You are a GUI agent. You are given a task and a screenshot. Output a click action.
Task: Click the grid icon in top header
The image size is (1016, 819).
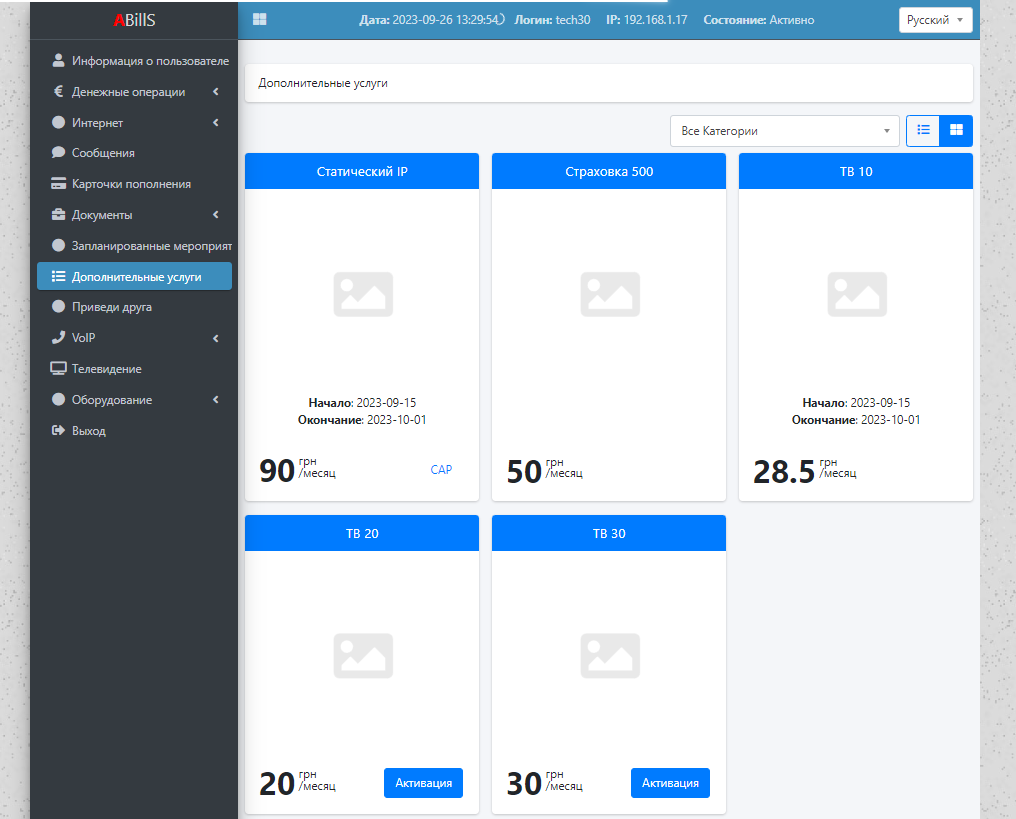(260, 19)
